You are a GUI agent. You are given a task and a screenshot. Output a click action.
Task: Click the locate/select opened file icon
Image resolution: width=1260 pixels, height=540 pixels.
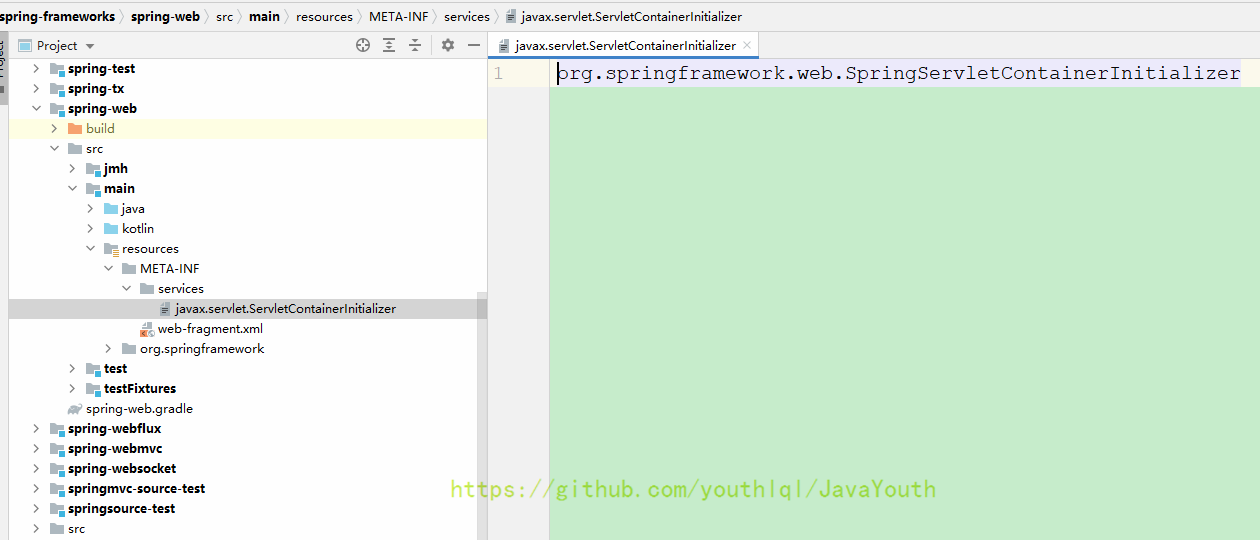coord(363,45)
